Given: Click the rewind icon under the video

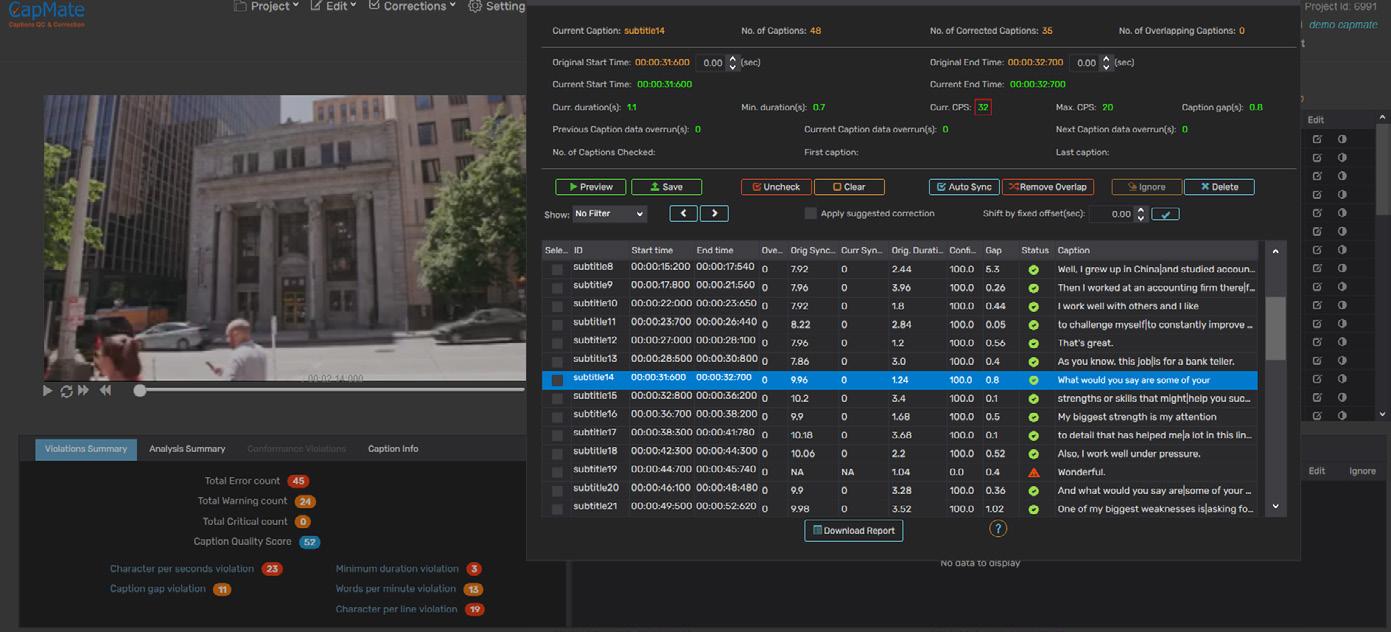Looking at the screenshot, I should coord(105,391).
